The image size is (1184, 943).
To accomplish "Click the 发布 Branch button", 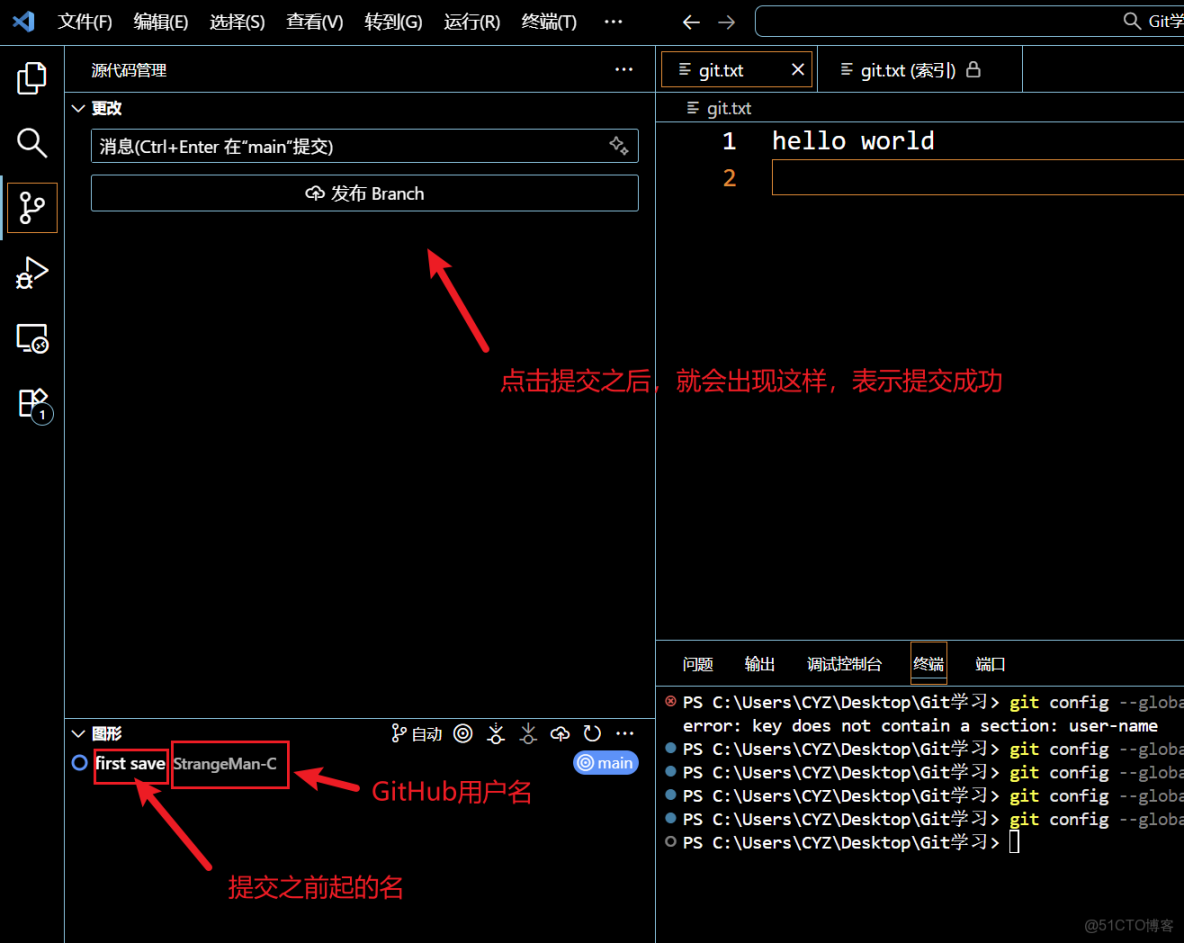I will (364, 193).
